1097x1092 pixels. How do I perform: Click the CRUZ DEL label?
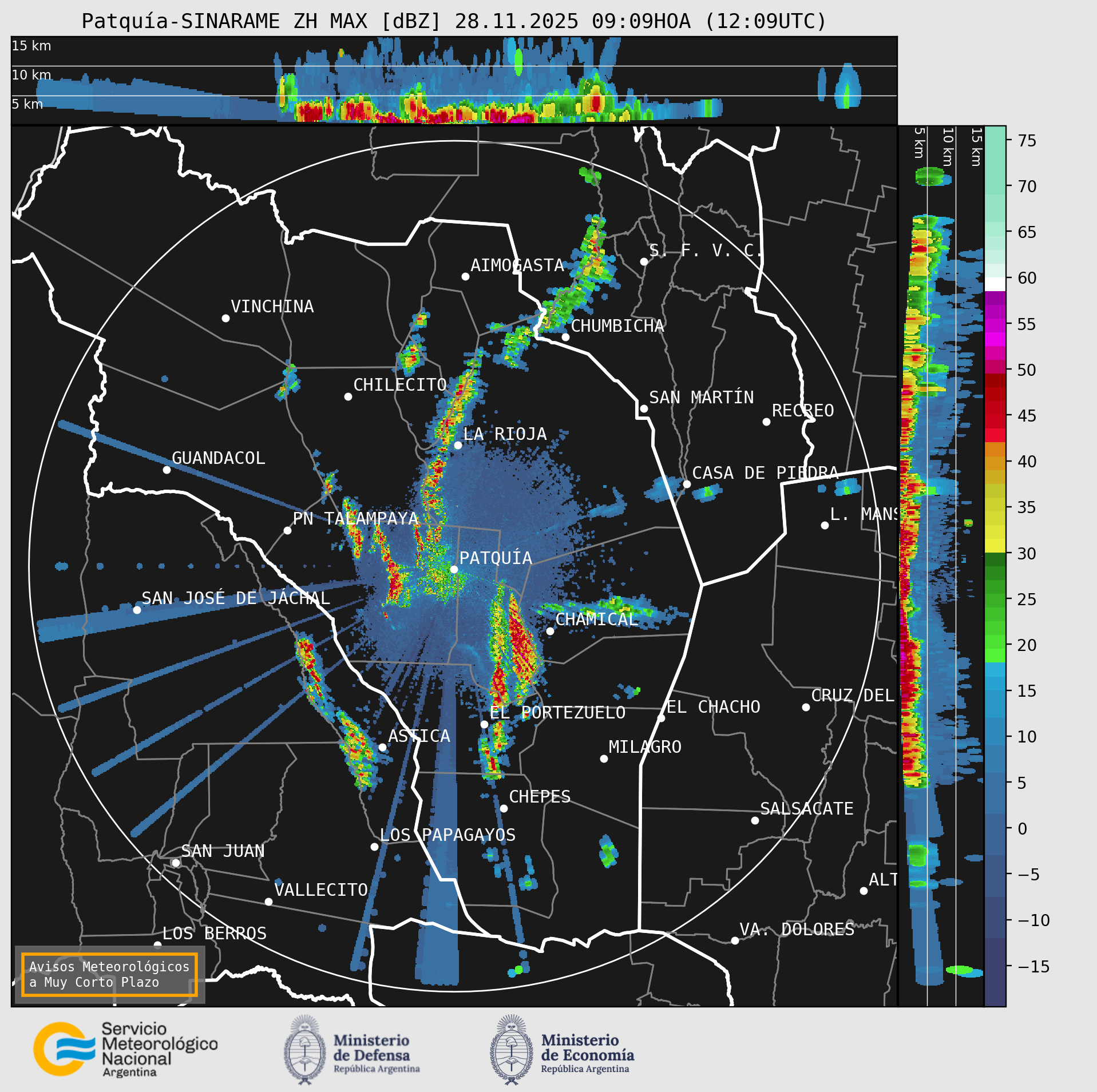pos(853,695)
